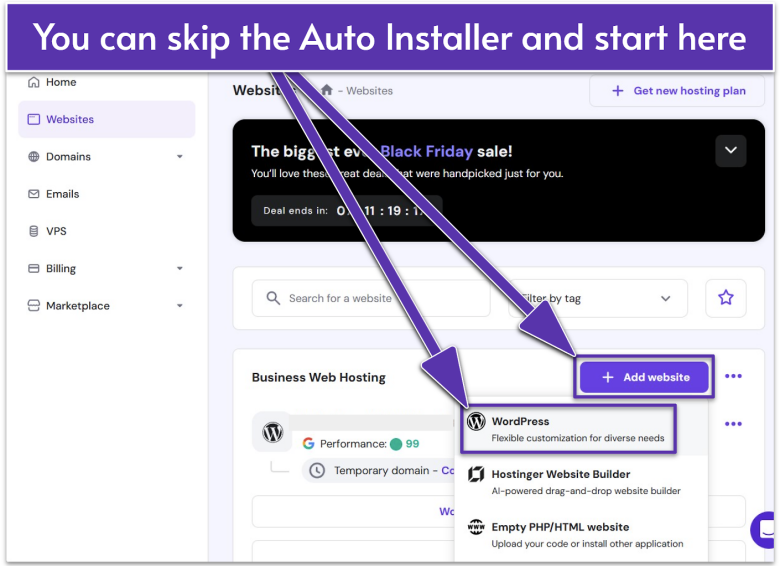Viewport: 780px width, 566px height.
Task: Click the WordPress site logo thumbnail
Action: tap(273, 432)
